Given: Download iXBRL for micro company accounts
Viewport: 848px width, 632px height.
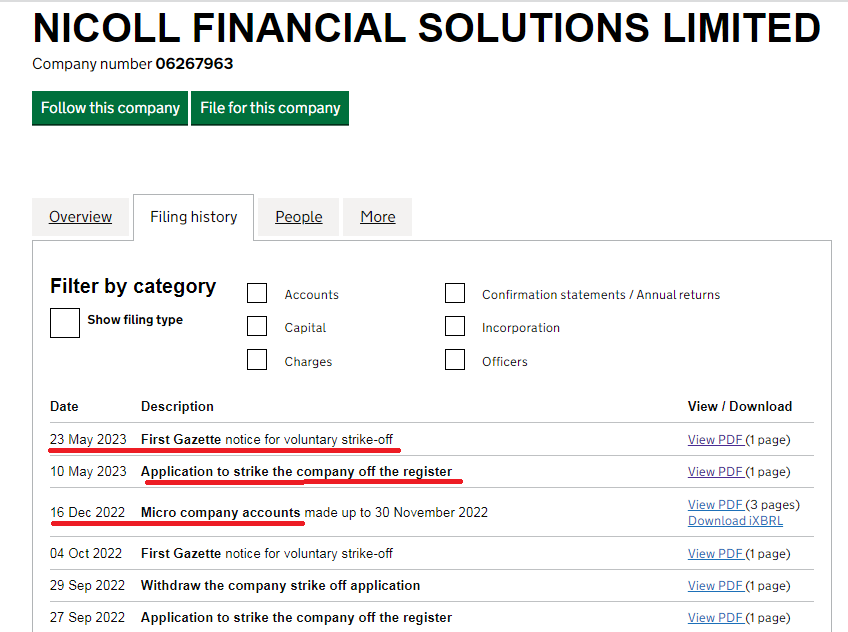Looking at the screenshot, I should pyautogui.click(x=735, y=521).
